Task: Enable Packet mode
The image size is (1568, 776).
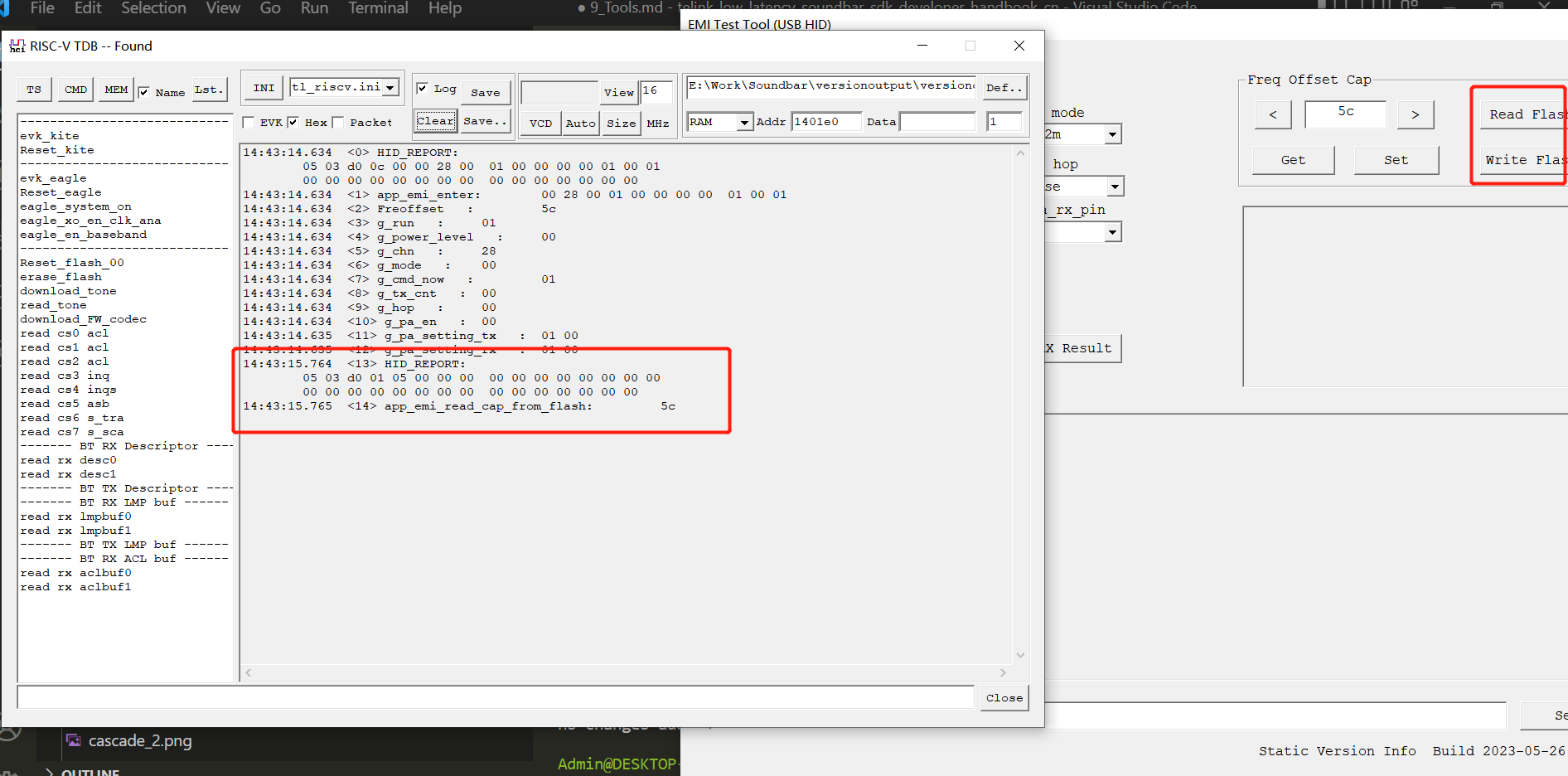Action: click(x=338, y=121)
